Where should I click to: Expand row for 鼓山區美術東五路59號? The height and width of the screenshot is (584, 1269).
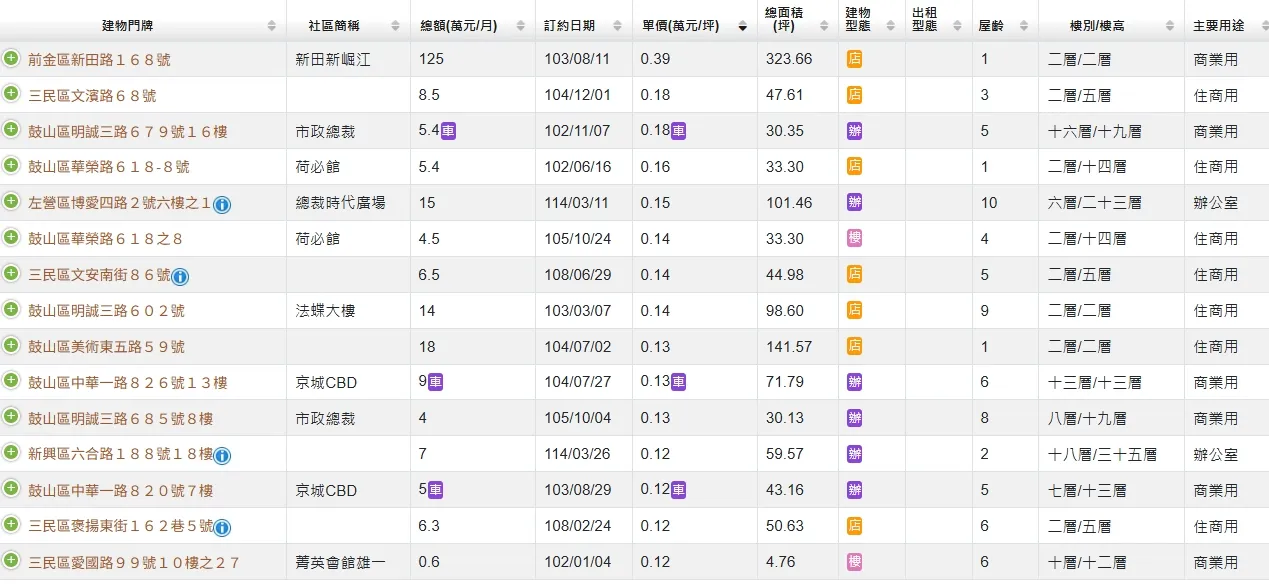pyautogui.click(x=11, y=344)
